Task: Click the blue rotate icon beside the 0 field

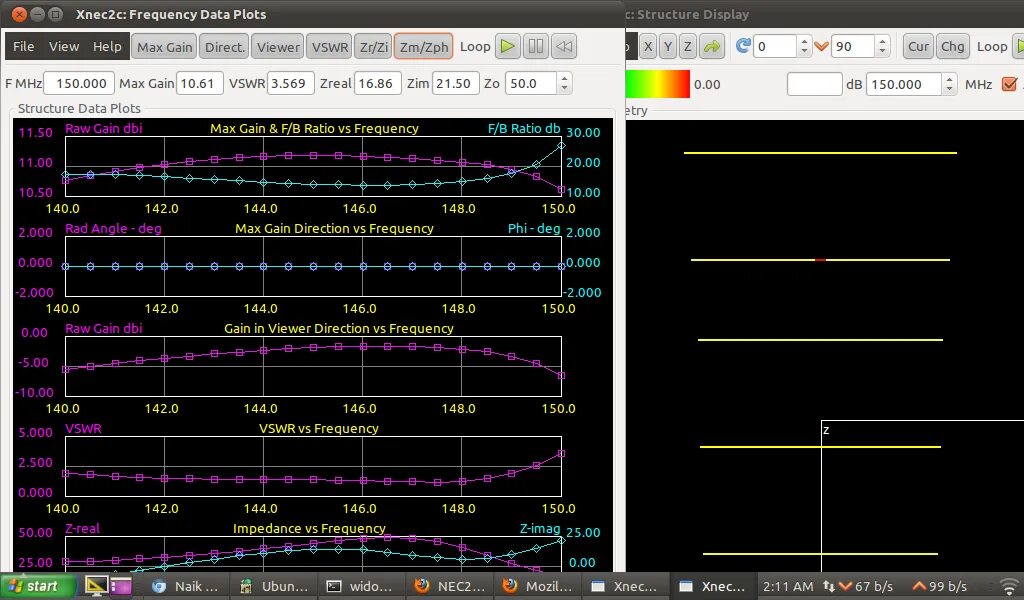Action: (x=743, y=46)
